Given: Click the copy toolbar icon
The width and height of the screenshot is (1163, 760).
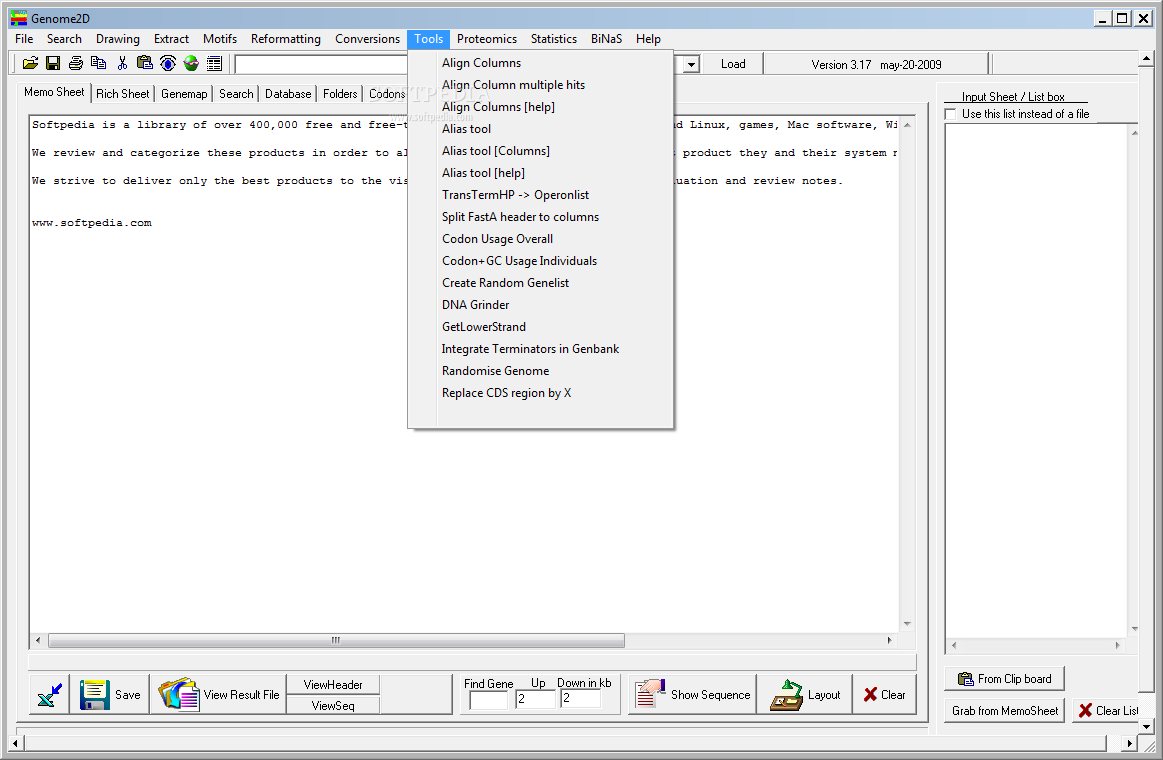Looking at the screenshot, I should [x=99, y=64].
